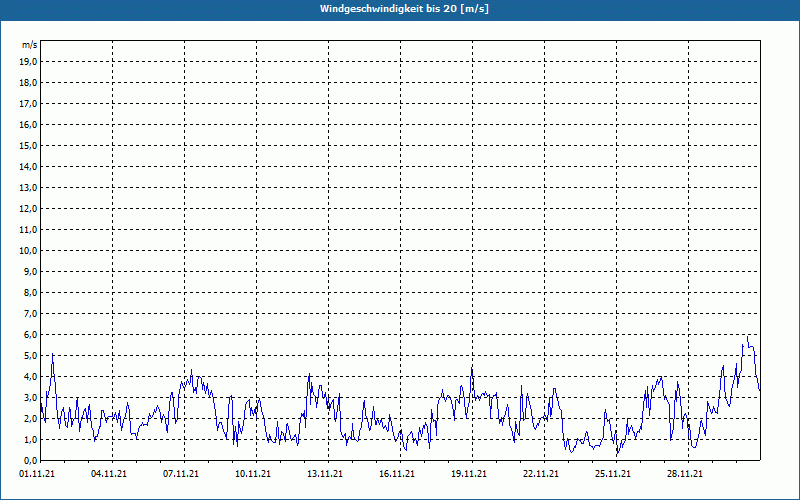Click the 19.11.21 date label
This screenshot has height=500, width=800.
[469, 474]
